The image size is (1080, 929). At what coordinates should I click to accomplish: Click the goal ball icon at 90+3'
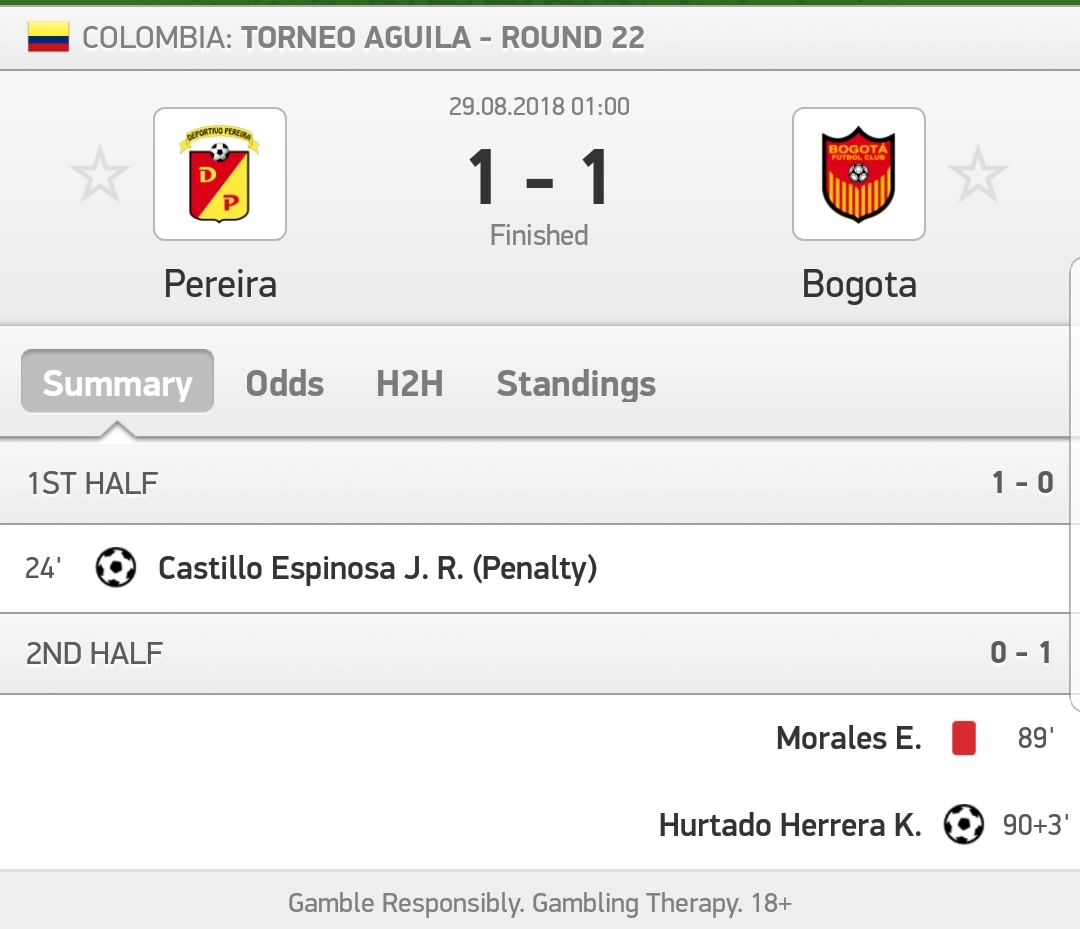tap(964, 824)
